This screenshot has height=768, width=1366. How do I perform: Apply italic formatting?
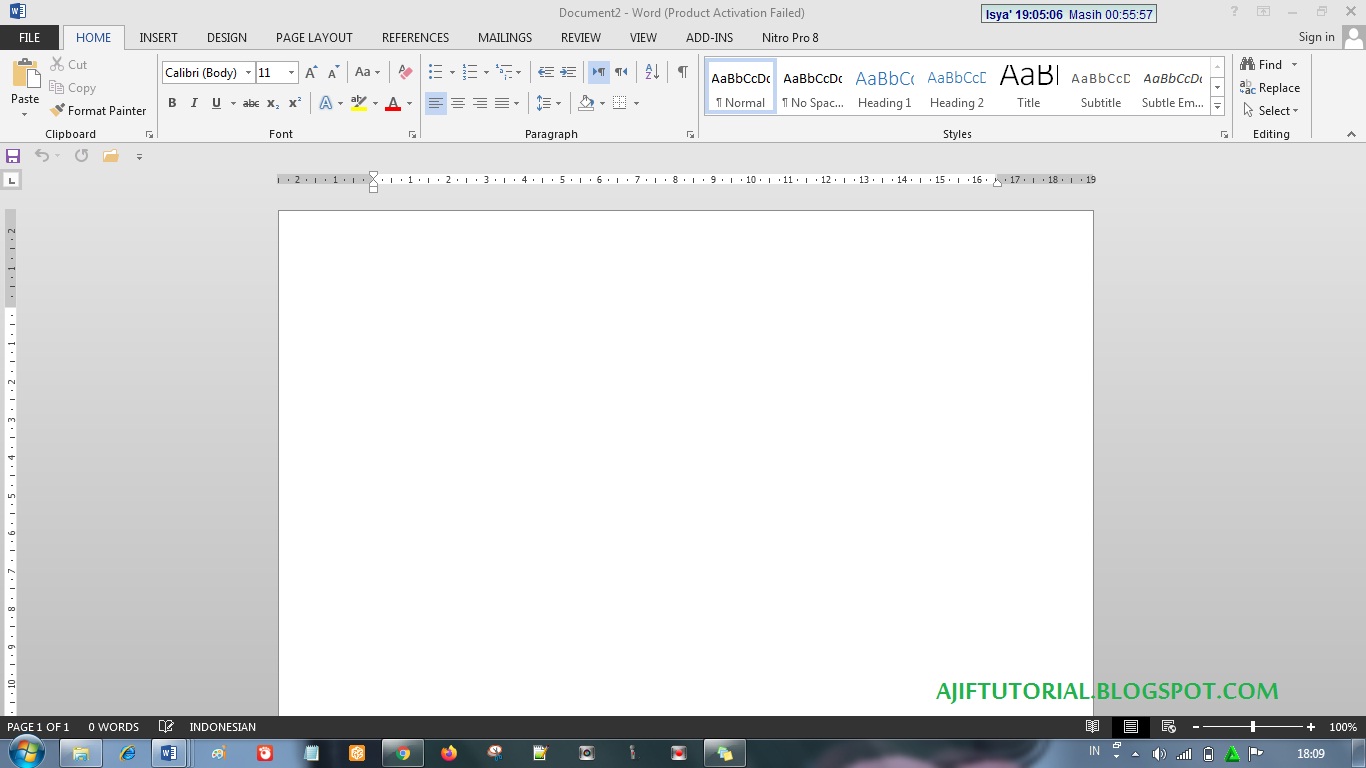point(193,103)
